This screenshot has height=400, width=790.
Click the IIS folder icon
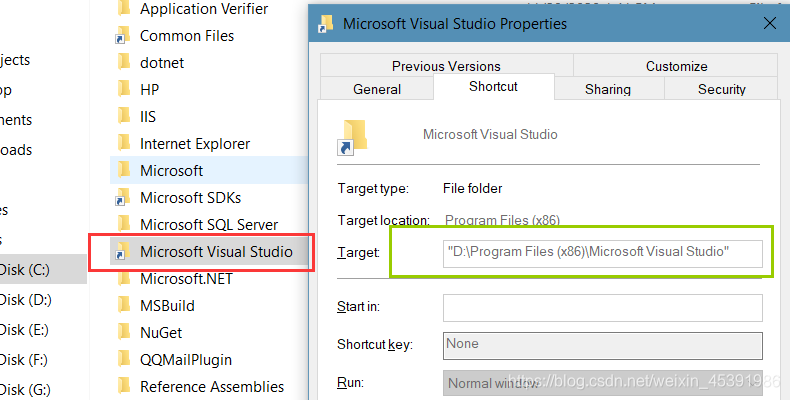pos(123,116)
